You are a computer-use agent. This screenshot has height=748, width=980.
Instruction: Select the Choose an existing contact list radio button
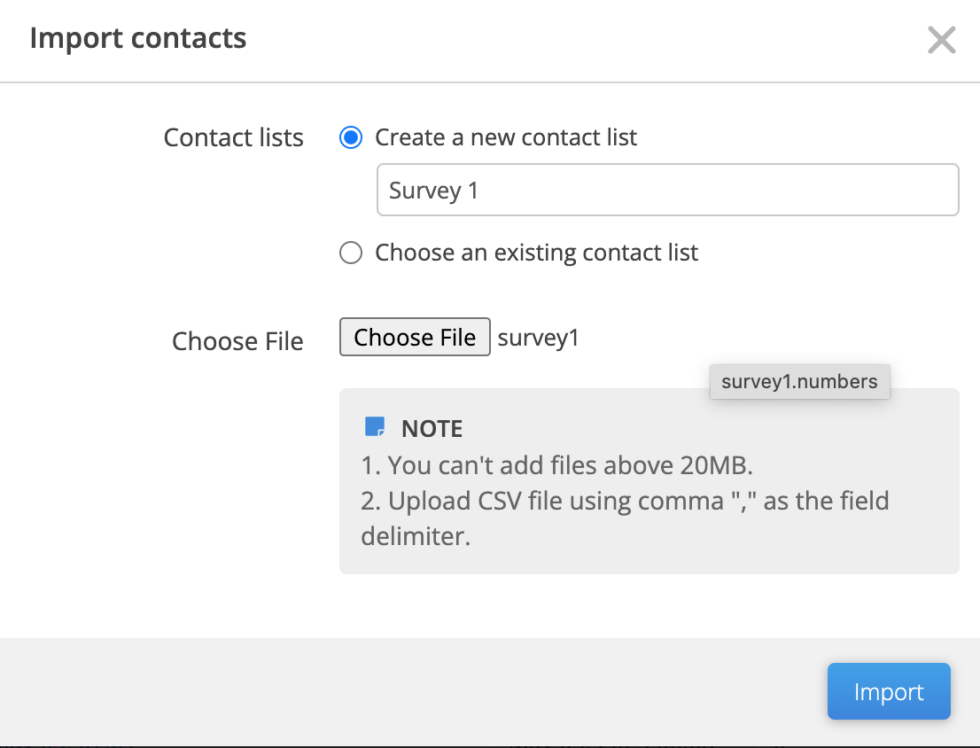[351, 253]
